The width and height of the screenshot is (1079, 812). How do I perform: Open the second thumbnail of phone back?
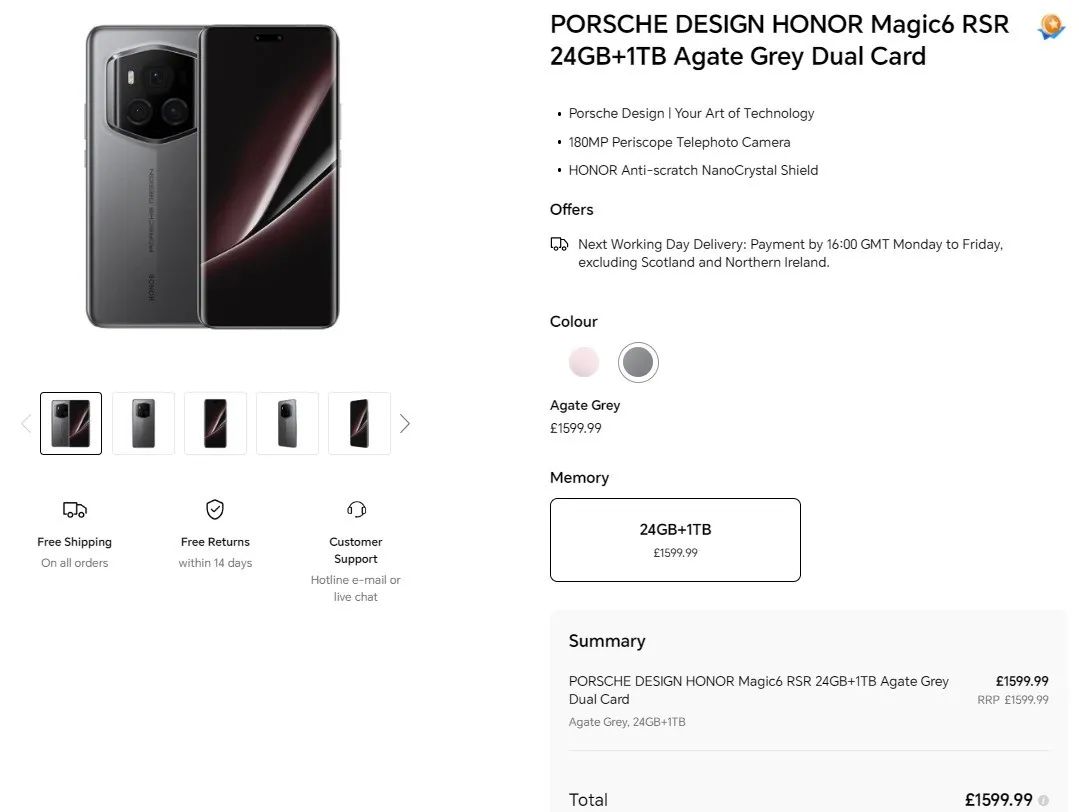point(143,424)
